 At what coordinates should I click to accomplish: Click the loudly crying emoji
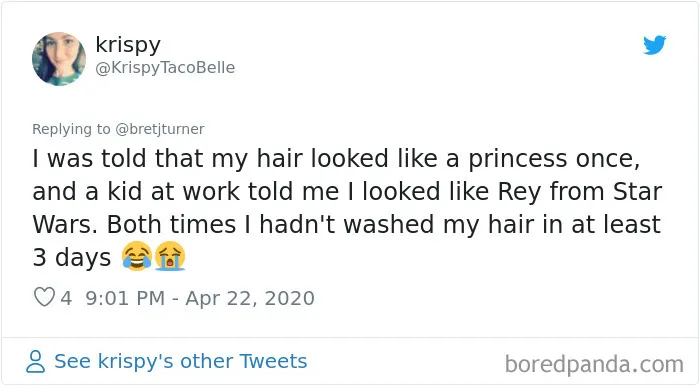(170, 256)
